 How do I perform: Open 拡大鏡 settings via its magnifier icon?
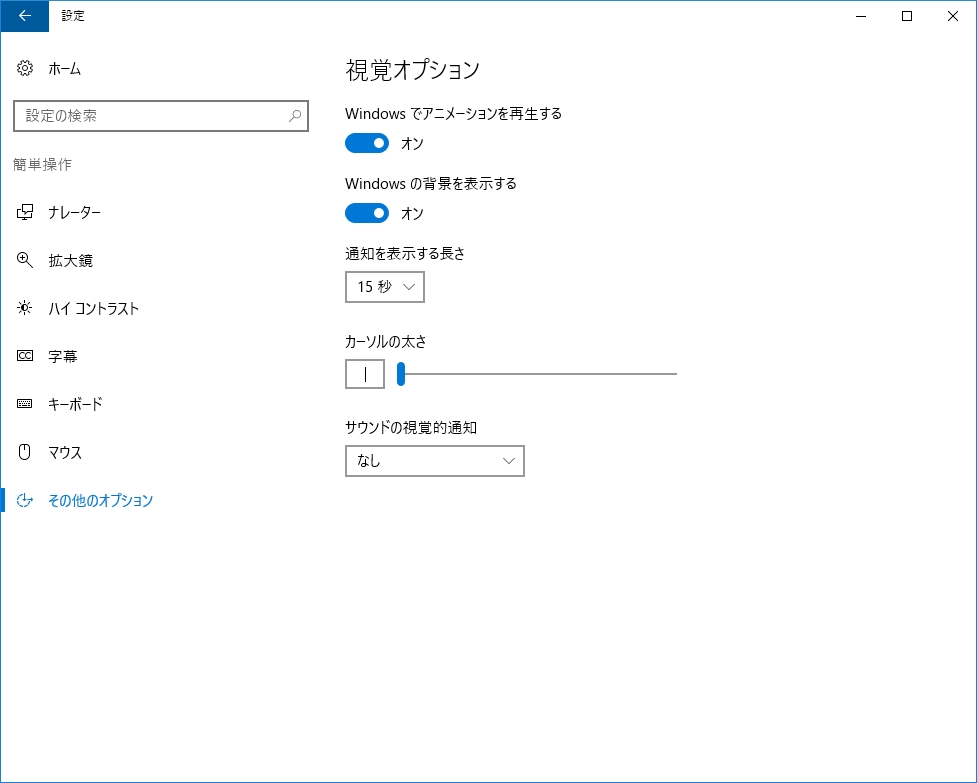[24, 260]
